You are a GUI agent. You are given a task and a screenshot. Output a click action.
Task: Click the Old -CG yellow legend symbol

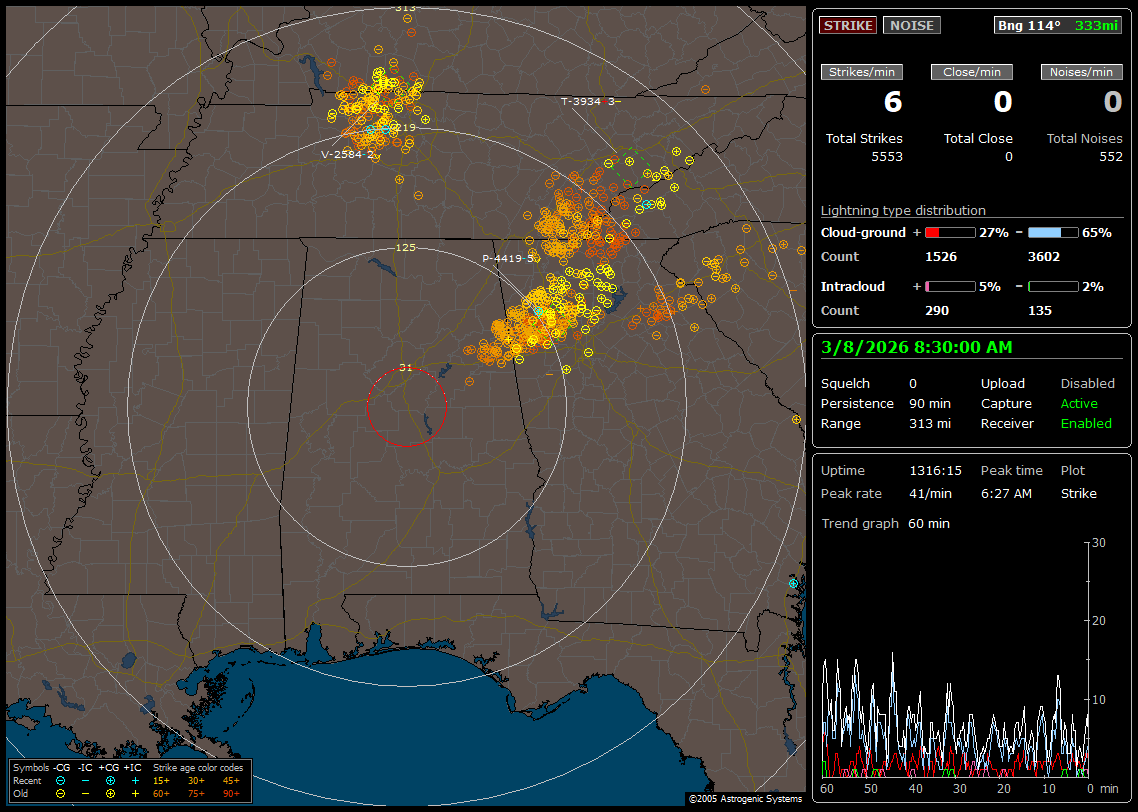coord(60,793)
